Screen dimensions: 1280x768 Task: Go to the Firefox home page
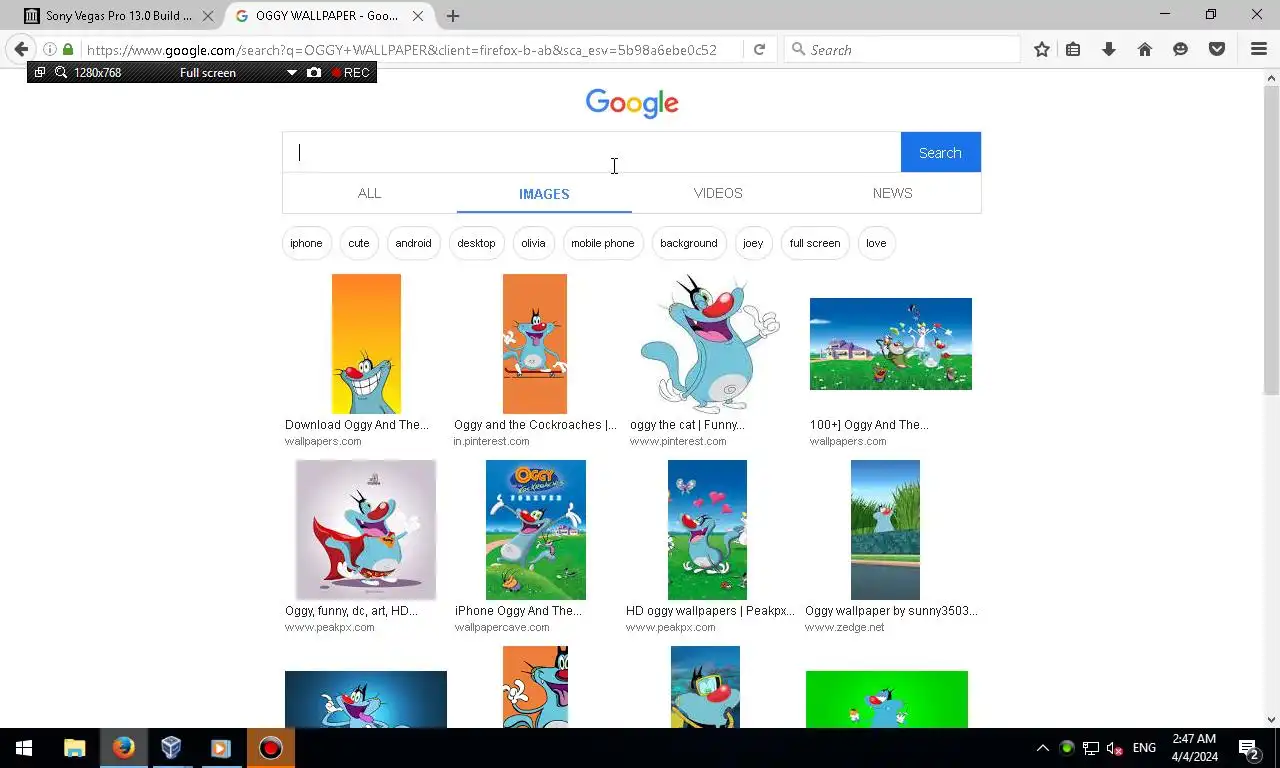pos(1145,49)
